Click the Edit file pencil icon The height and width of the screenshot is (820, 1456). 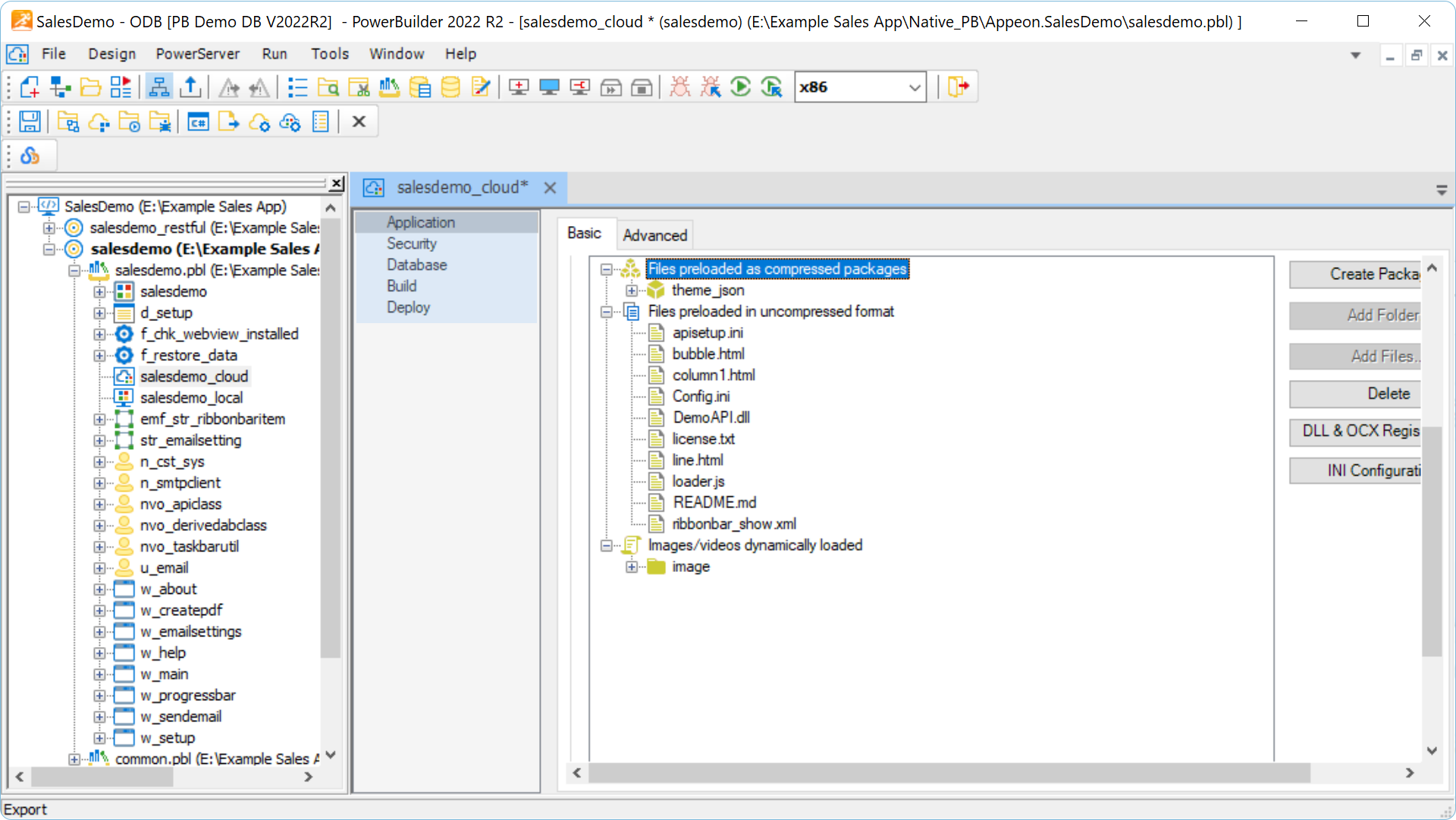click(481, 87)
